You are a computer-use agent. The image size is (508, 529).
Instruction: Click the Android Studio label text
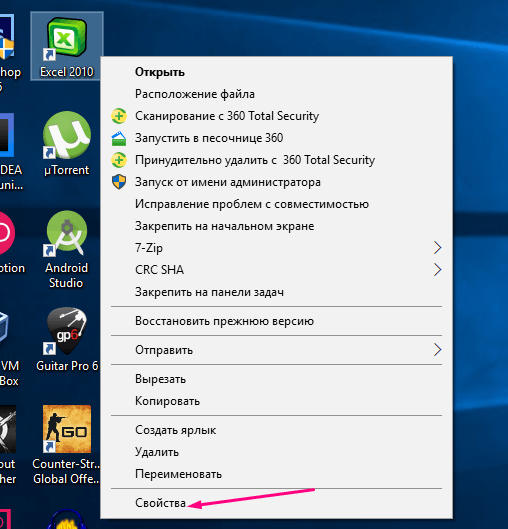(x=66, y=275)
